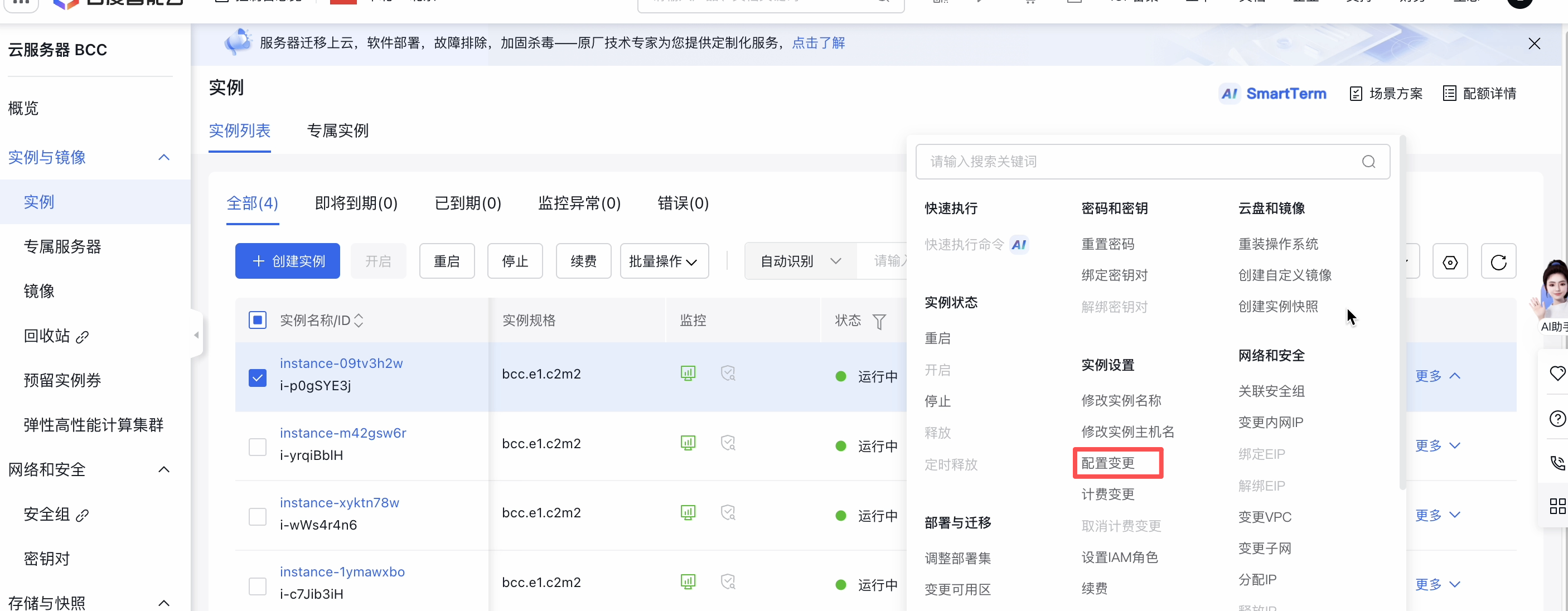Sort by instance name/ID column arrows
This screenshot has width=1568, height=611.
[x=359, y=321]
